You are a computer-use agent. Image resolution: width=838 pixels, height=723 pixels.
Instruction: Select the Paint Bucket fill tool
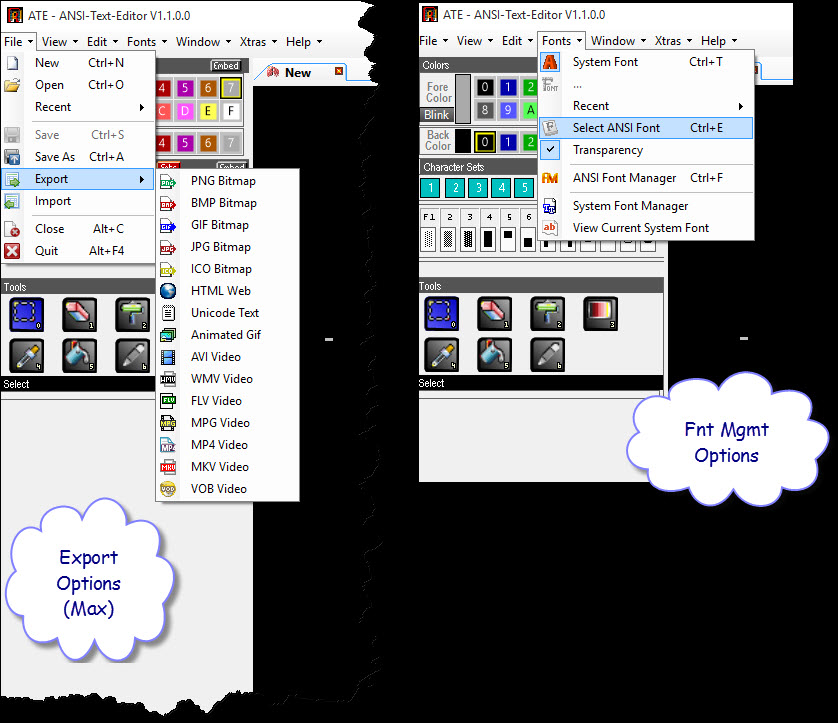(78, 355)
